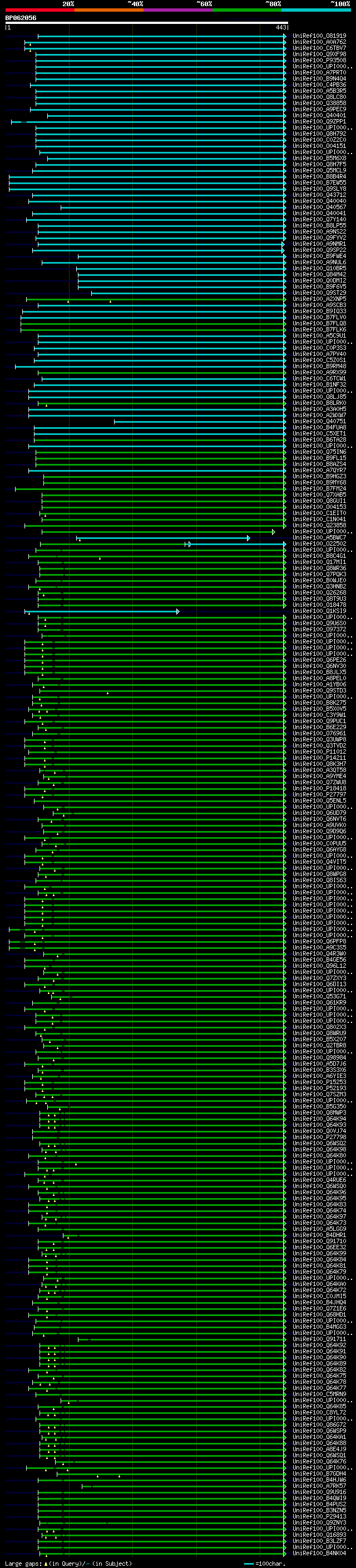Screen dimensions: 356x1568
Task: Open hit UniRef100_P93508
Action: coord(319,60)
